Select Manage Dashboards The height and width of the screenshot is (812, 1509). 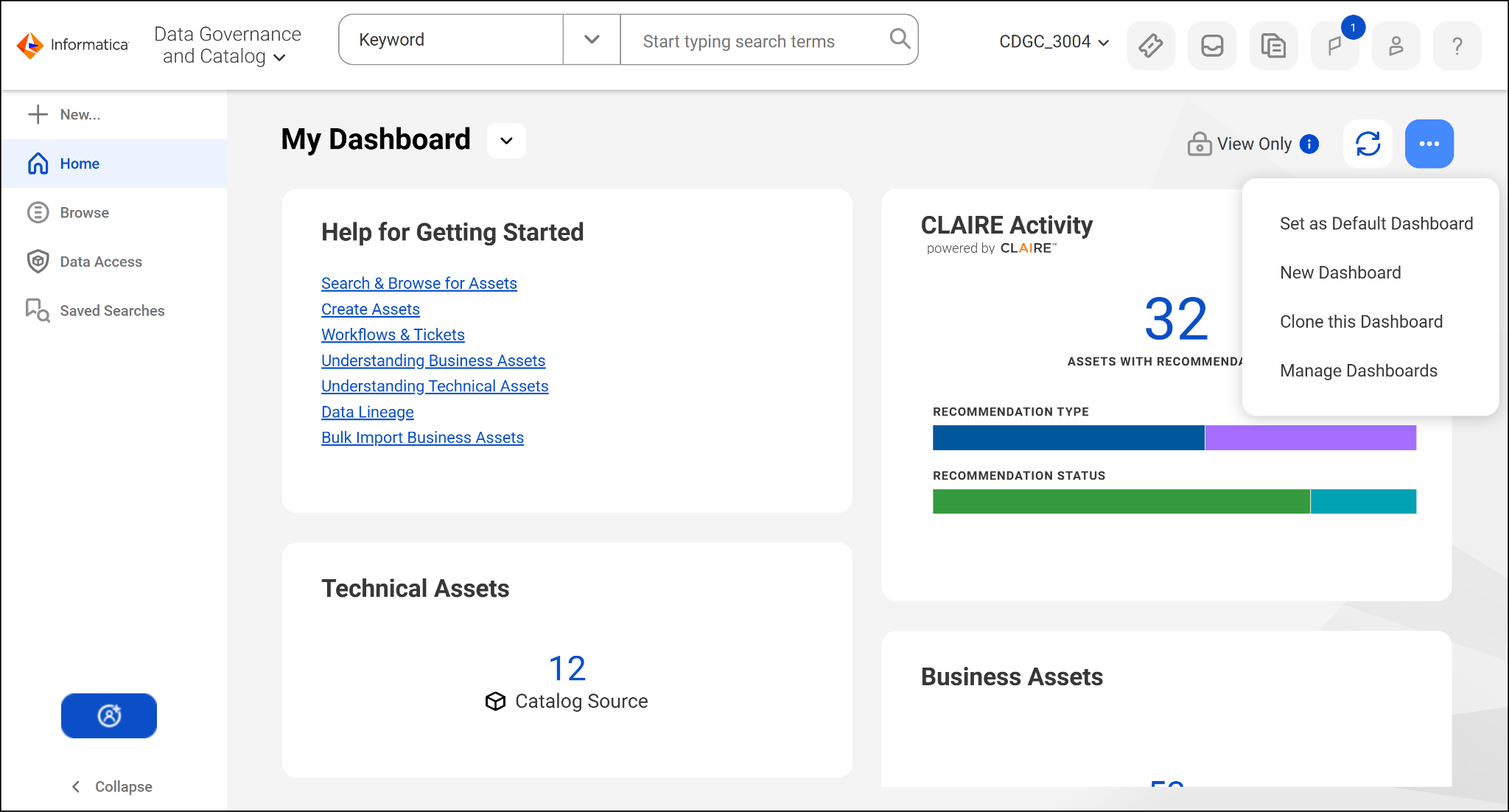click(1359, 371)
